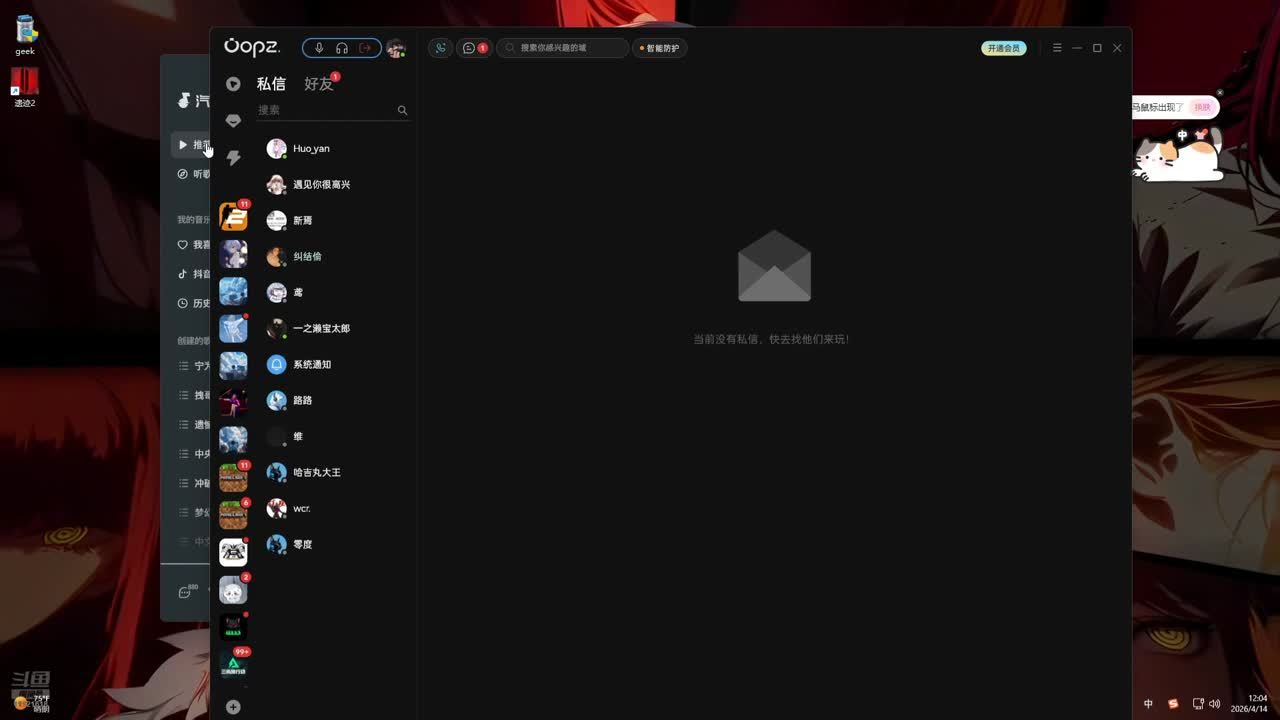Open the chat with Huo_yan
Viewport: 1280px width, 720px height.
pyautogui.click(x=310, y=148)
